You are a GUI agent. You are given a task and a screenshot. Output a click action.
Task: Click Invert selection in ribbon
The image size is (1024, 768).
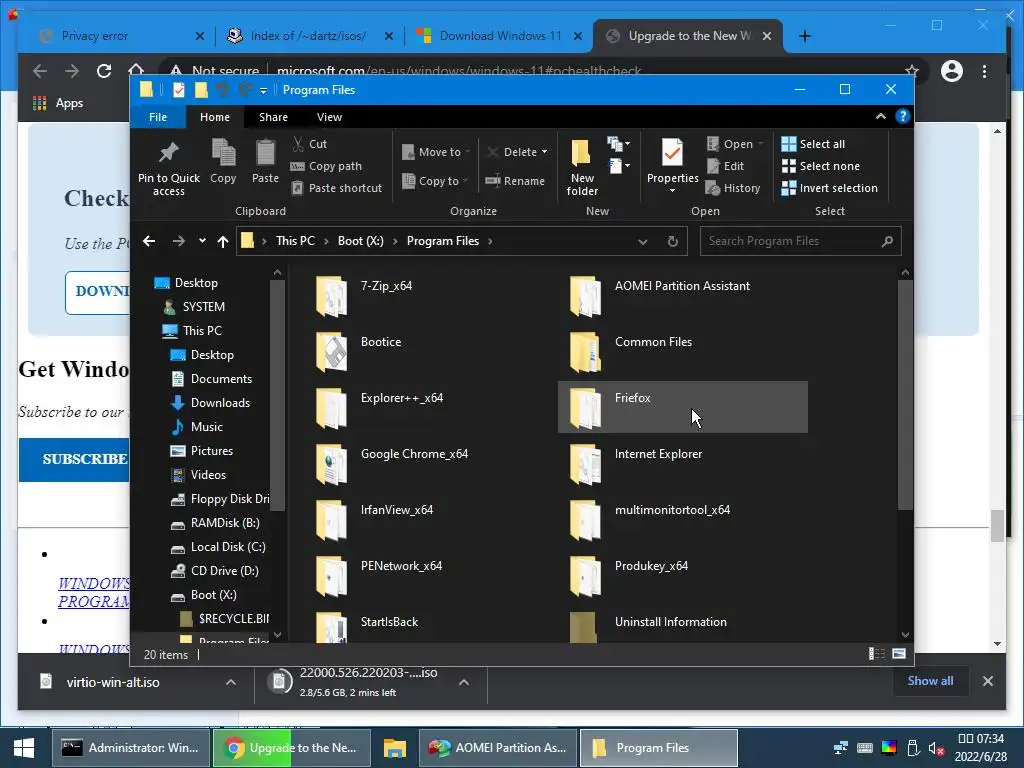coord(829,188)
